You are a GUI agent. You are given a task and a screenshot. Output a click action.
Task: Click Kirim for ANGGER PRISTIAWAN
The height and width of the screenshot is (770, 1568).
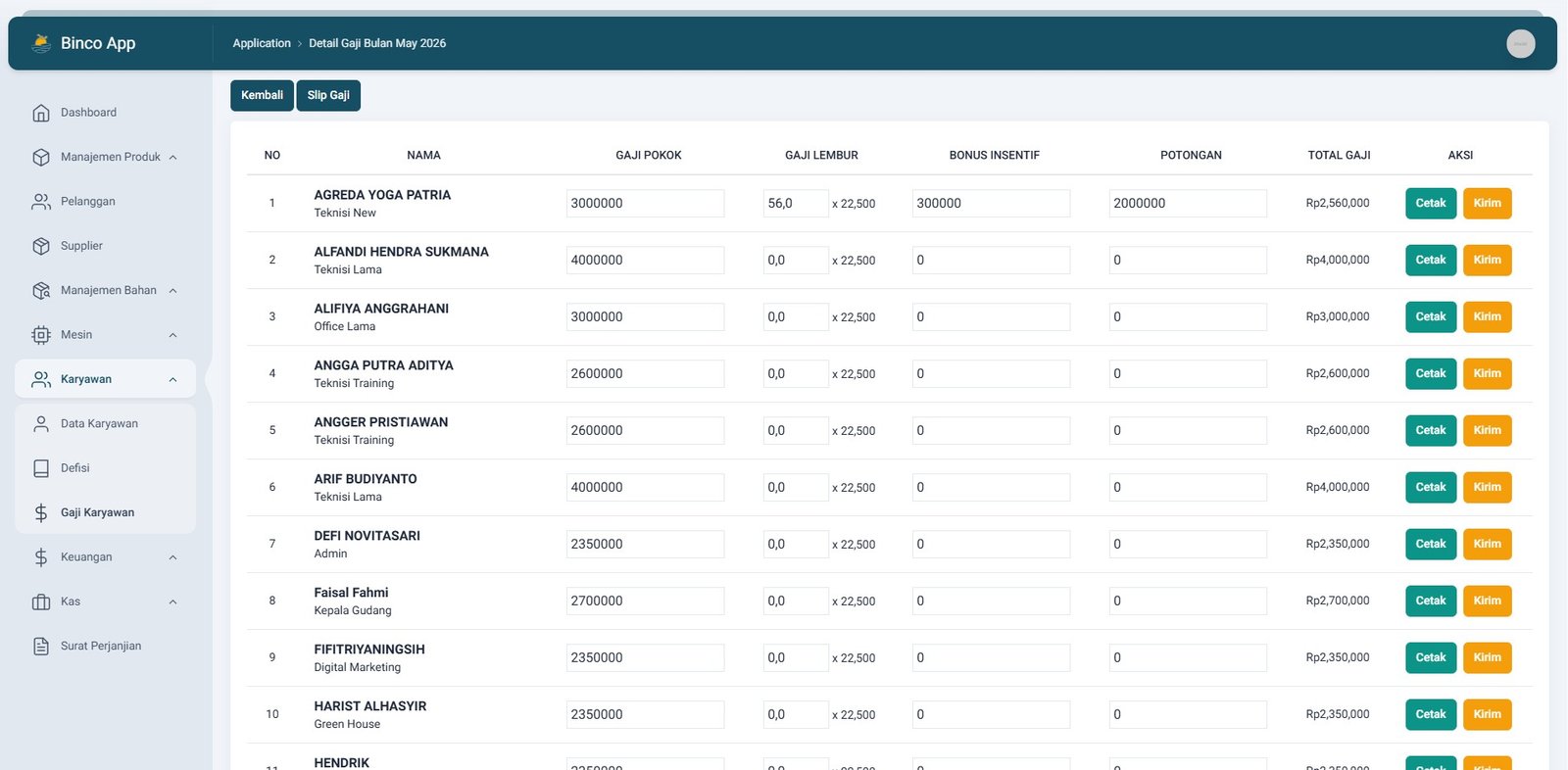click(x=1488, y=430)
